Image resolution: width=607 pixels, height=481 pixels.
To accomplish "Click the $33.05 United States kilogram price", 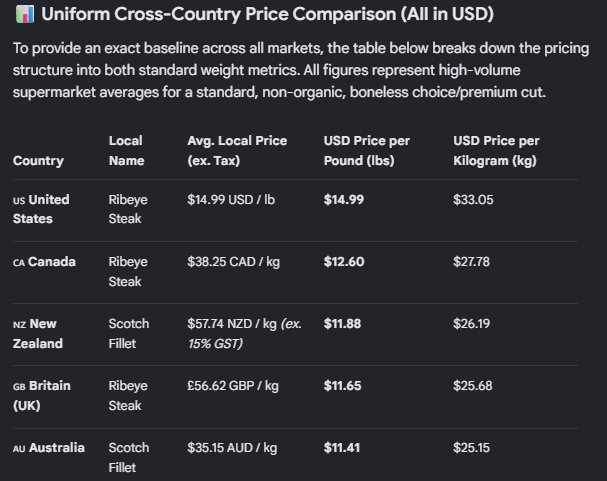I will click(x=473, y=200).
